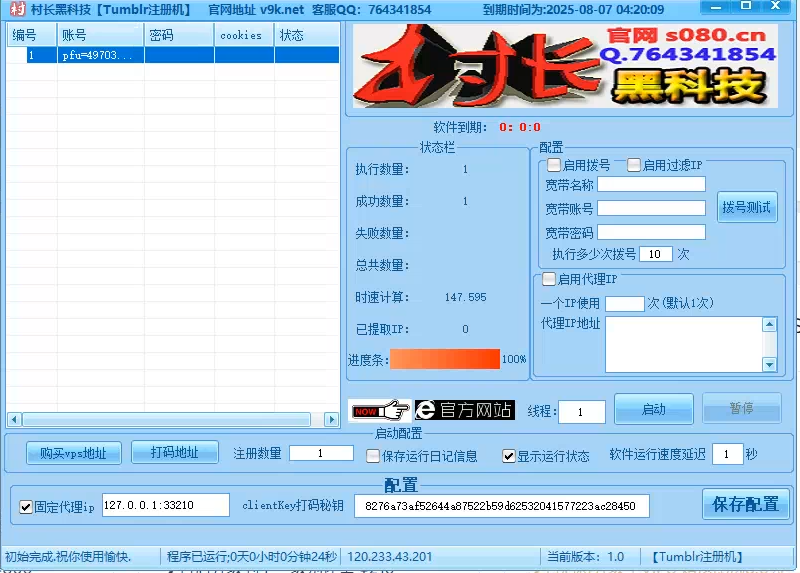This screenshot has width=800, height=573.
Task: Click the program runtime status text
Action: coord(252,556)
